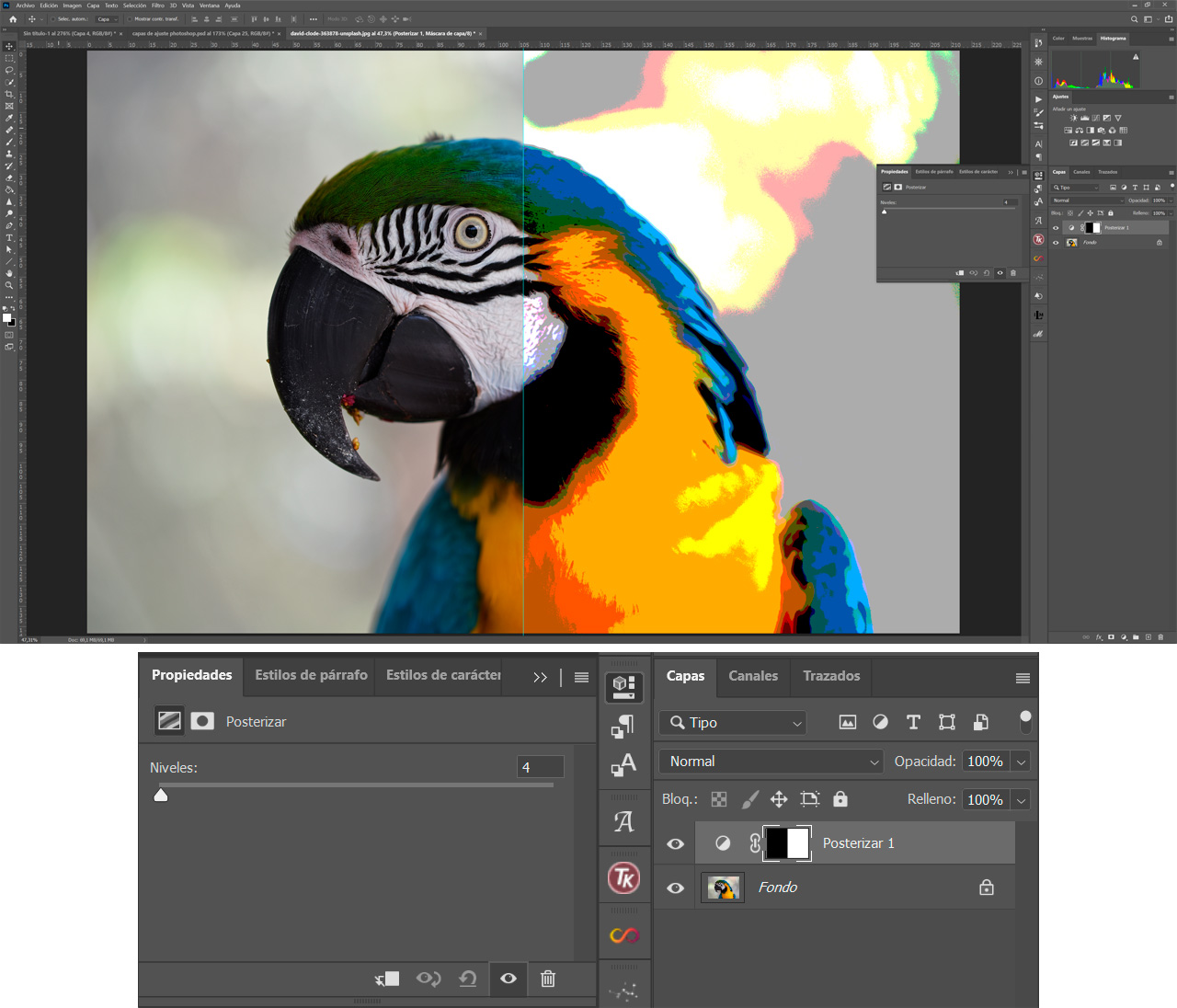Switch to the Canales tab
This screenshot has width=1177, height=1008.
(752, 676)
